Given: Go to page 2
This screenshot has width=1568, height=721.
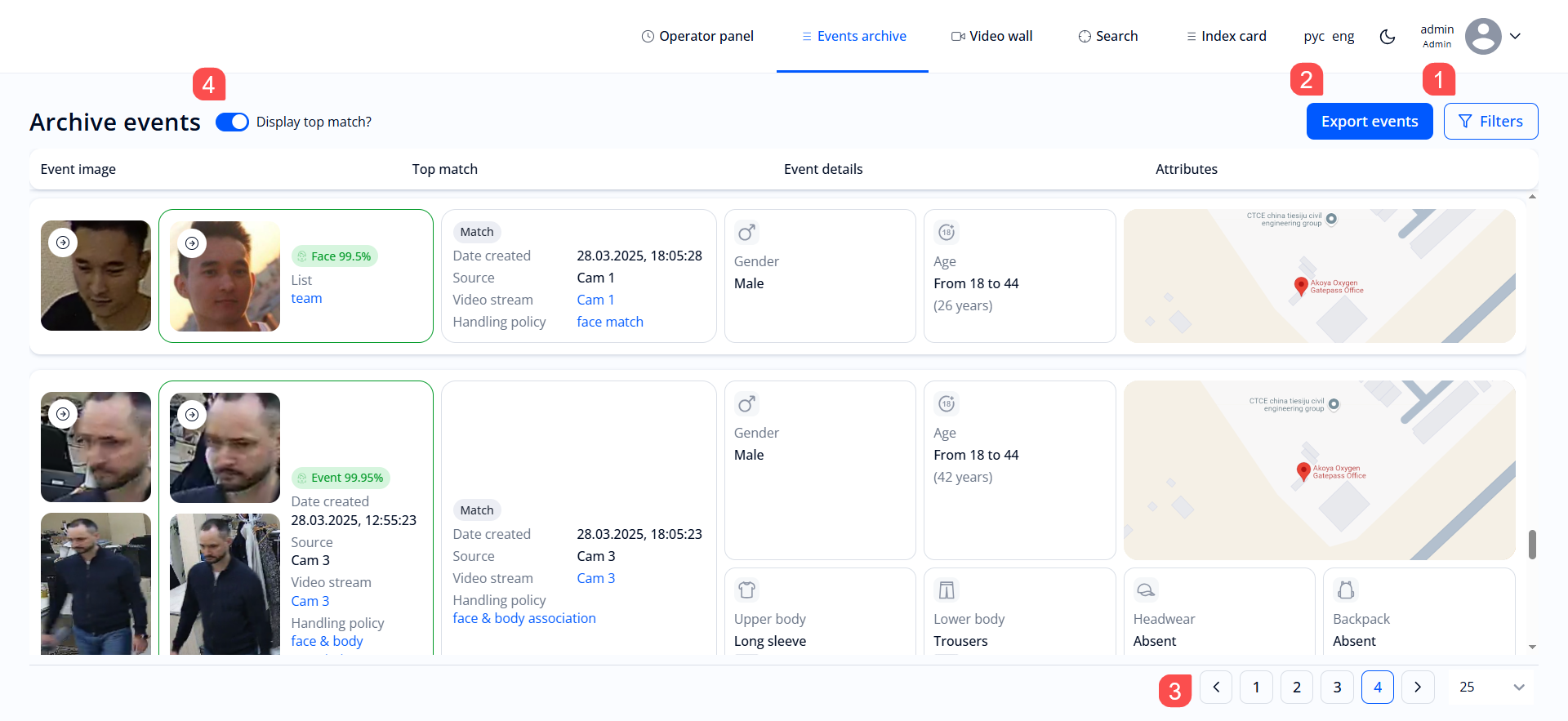Looking at the screenshot, I should pos(1297,687).
